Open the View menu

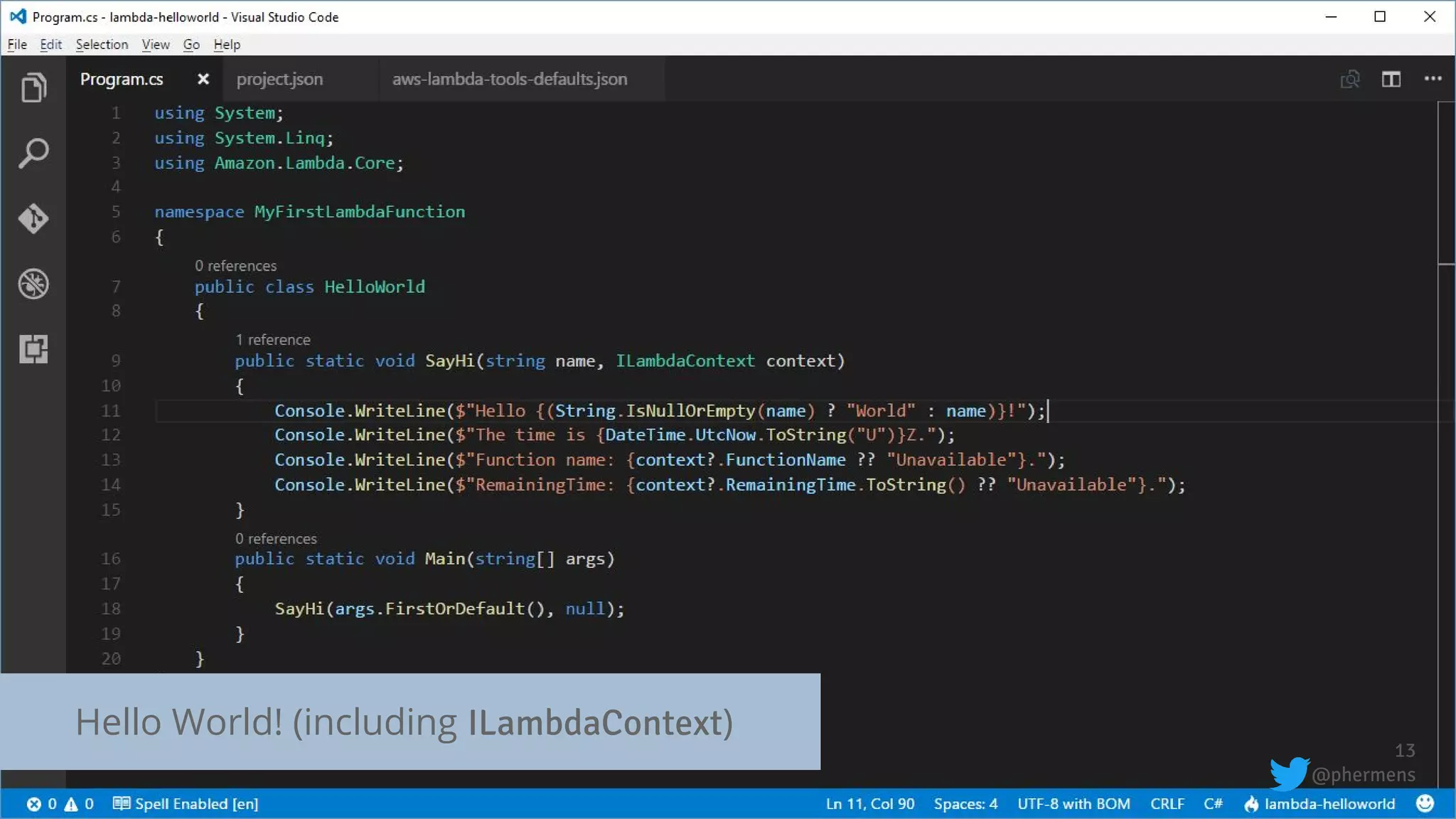point(155,44)
